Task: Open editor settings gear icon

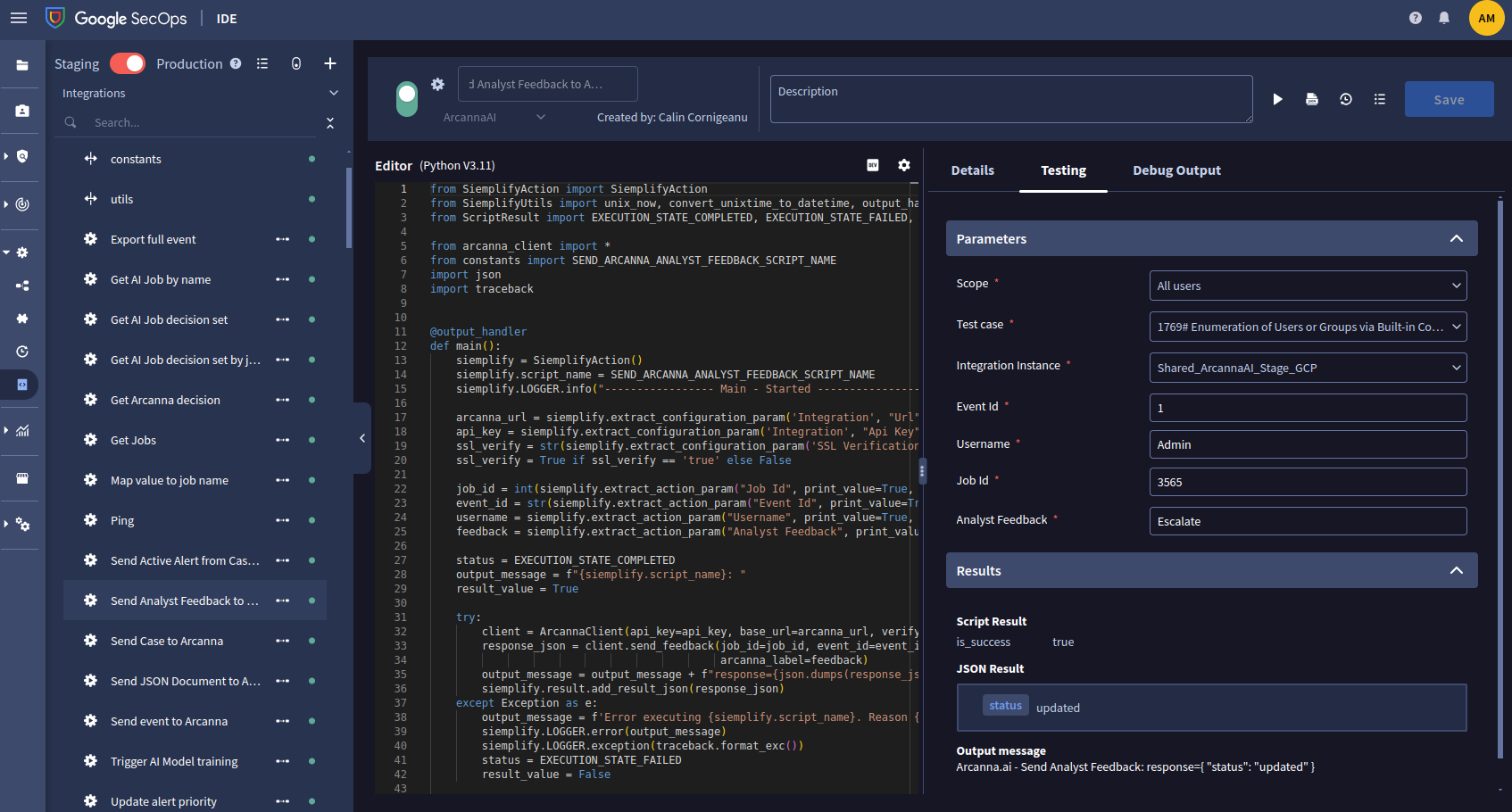Action: [x=904, y=165]
